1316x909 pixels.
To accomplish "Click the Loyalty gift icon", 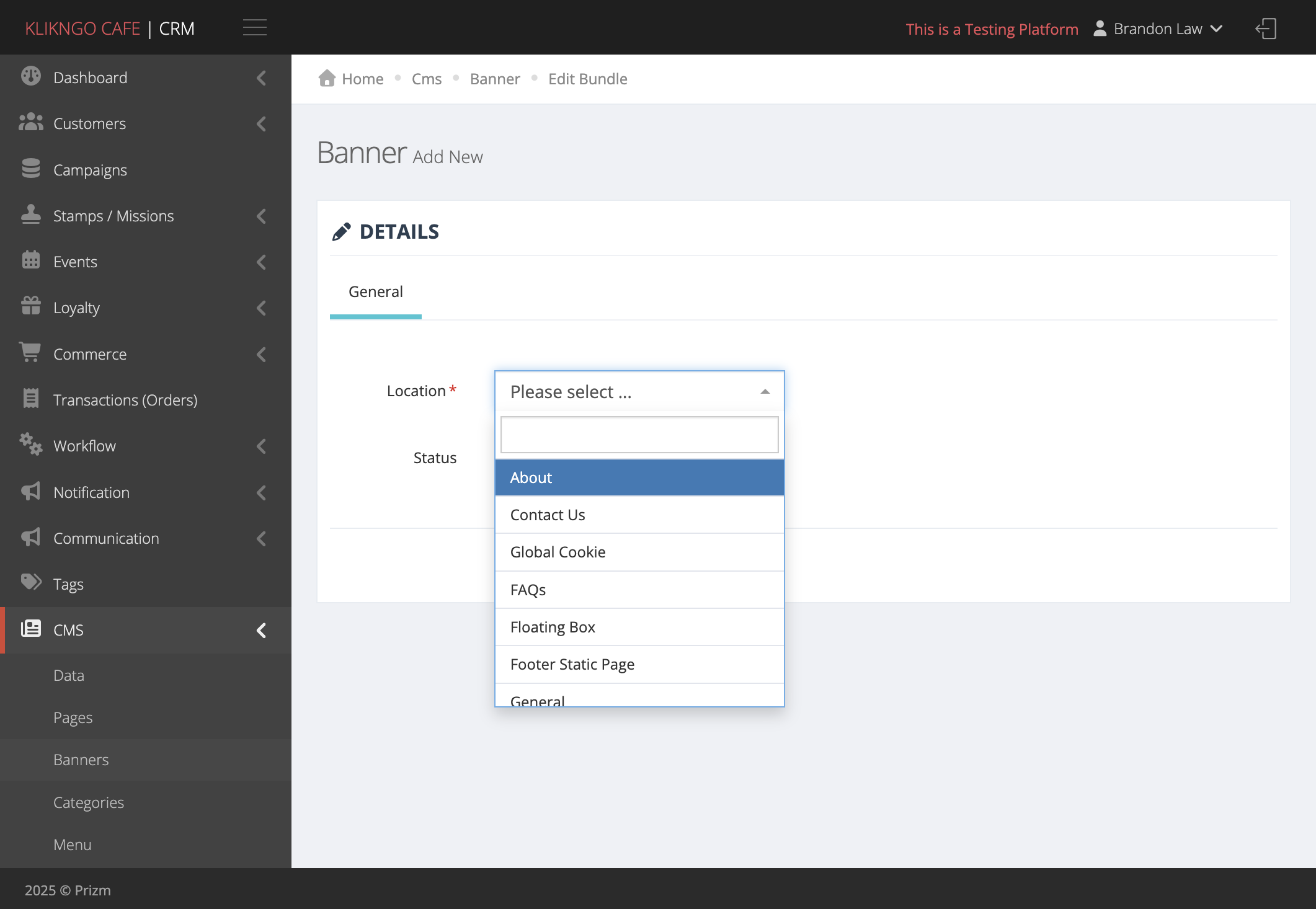I will point(30,306).
